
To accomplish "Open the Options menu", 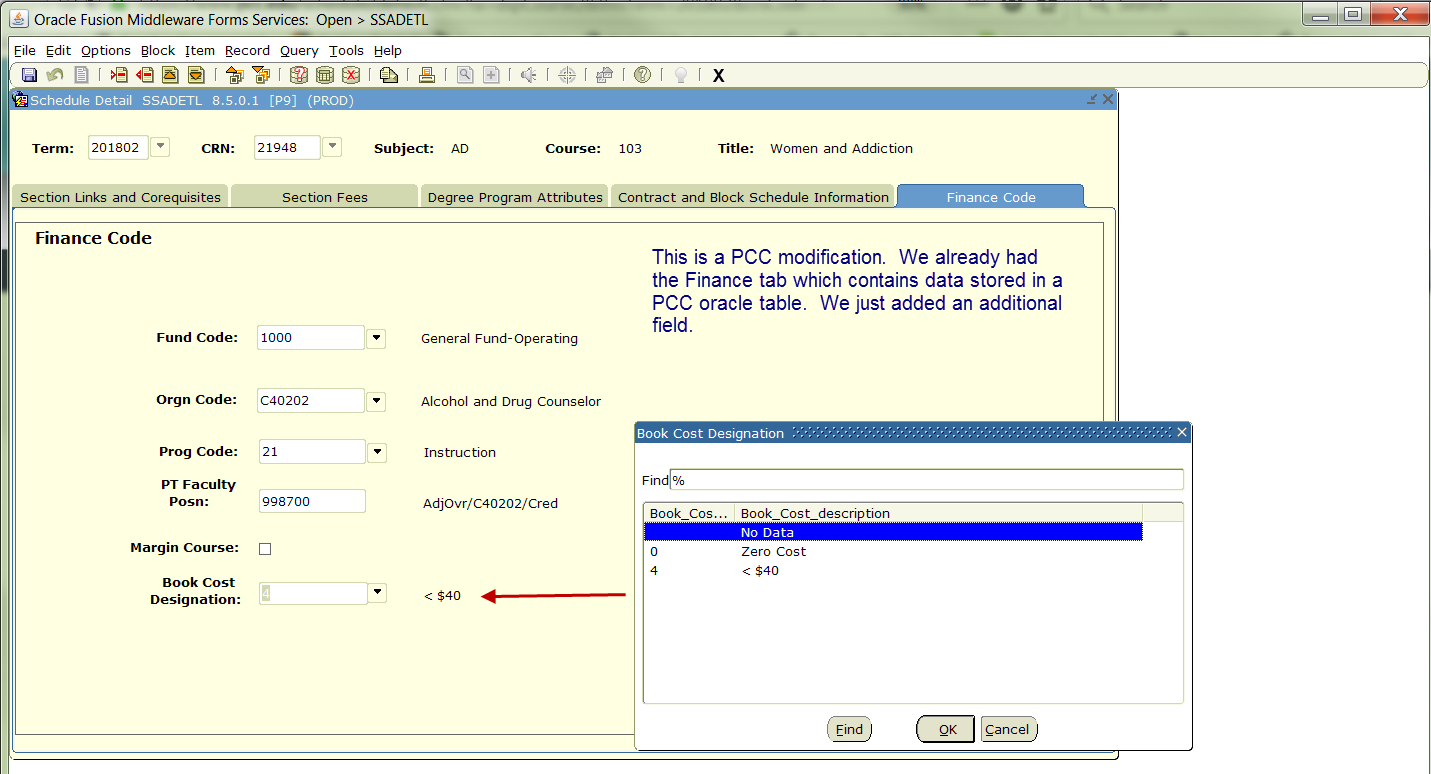I will 106,50.
